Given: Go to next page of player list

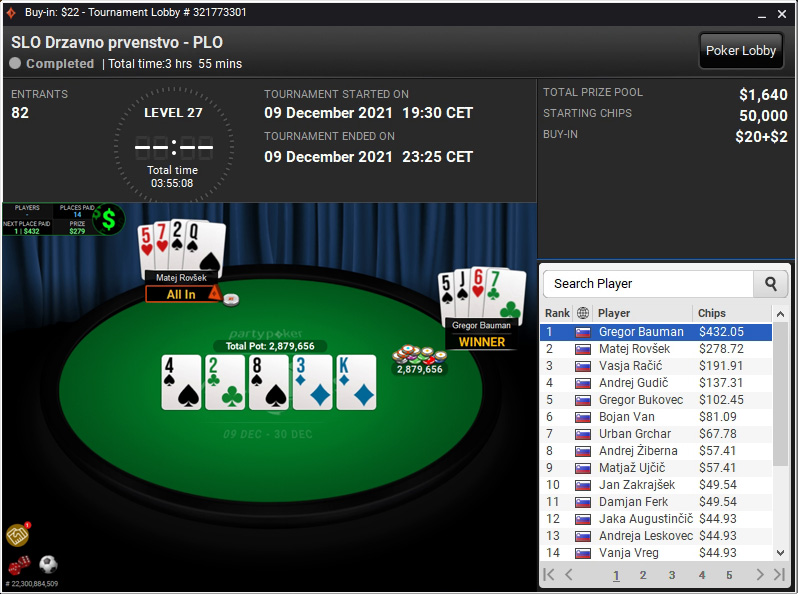Looking at the screenshot, I should (x=760, y=575).
